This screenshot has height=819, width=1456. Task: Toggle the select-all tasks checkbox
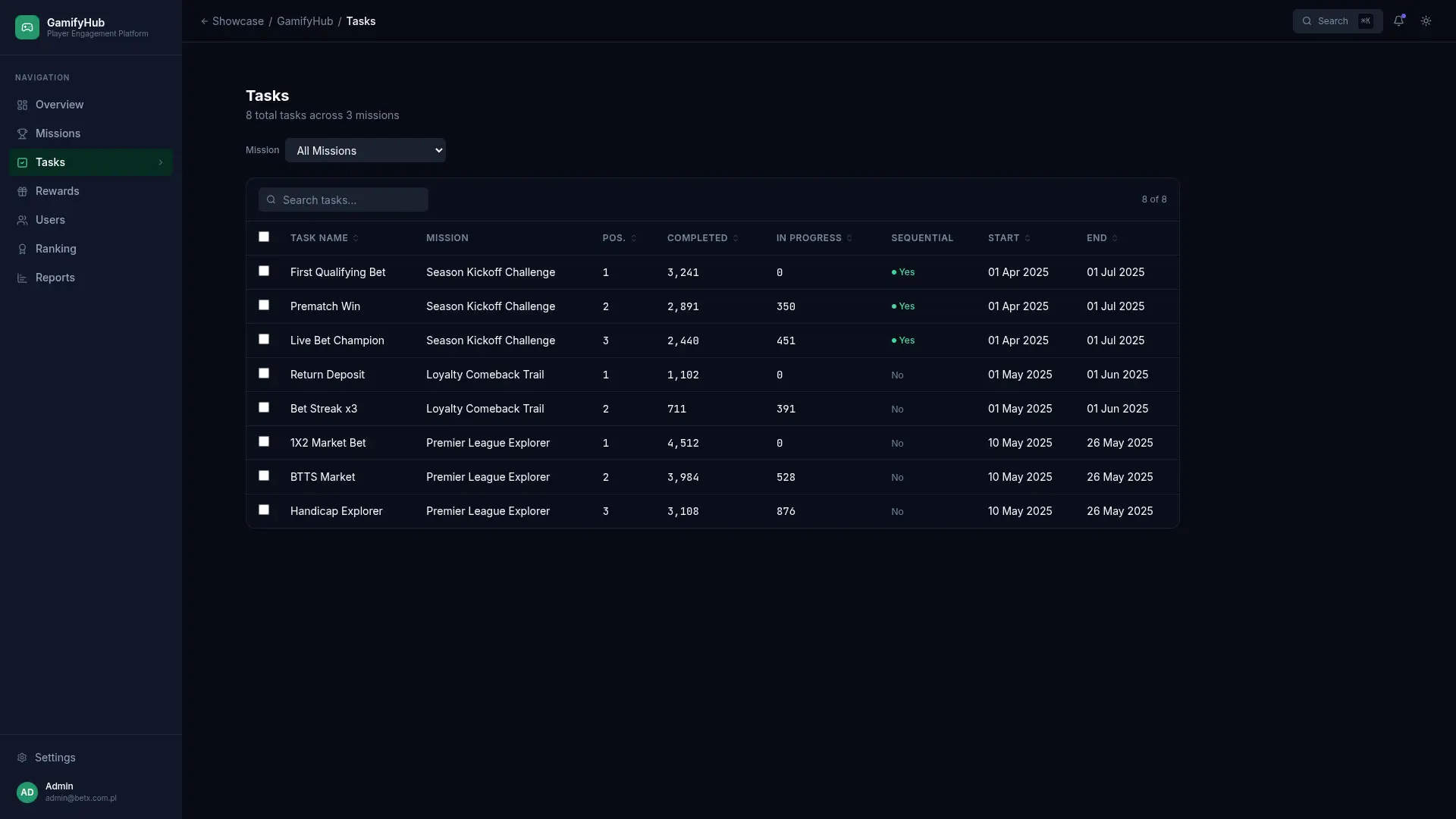tap(264, 237)
